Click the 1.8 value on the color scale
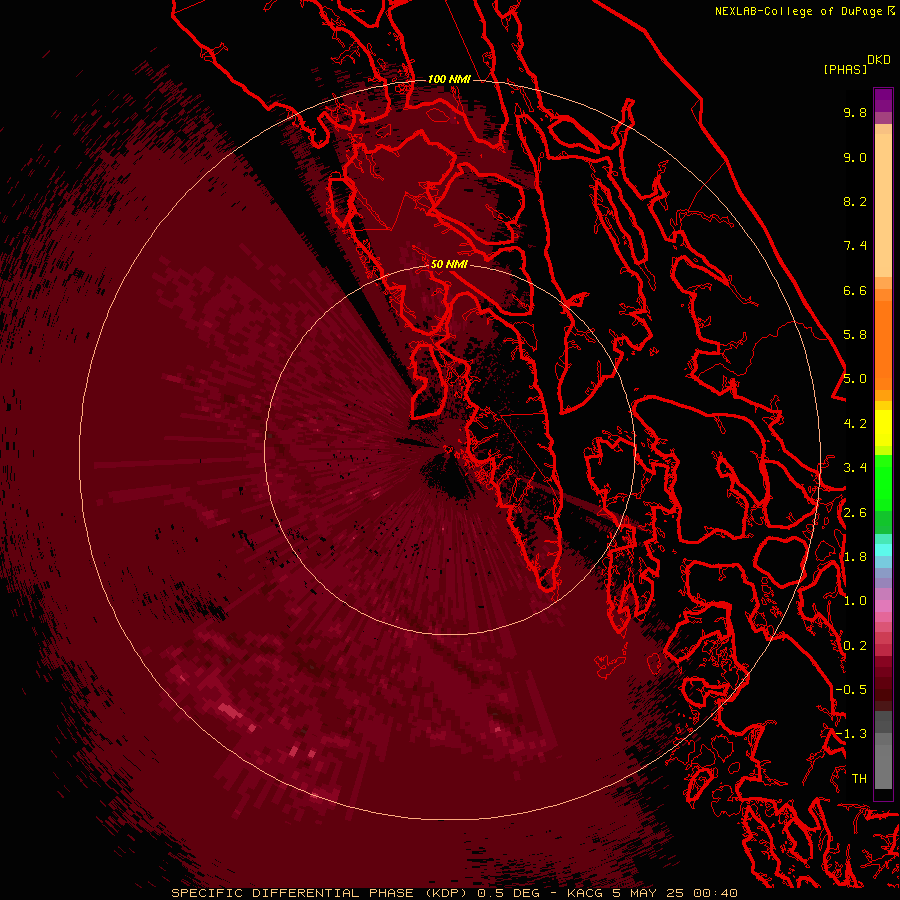 pyautogui.click(x=855, y=557)
